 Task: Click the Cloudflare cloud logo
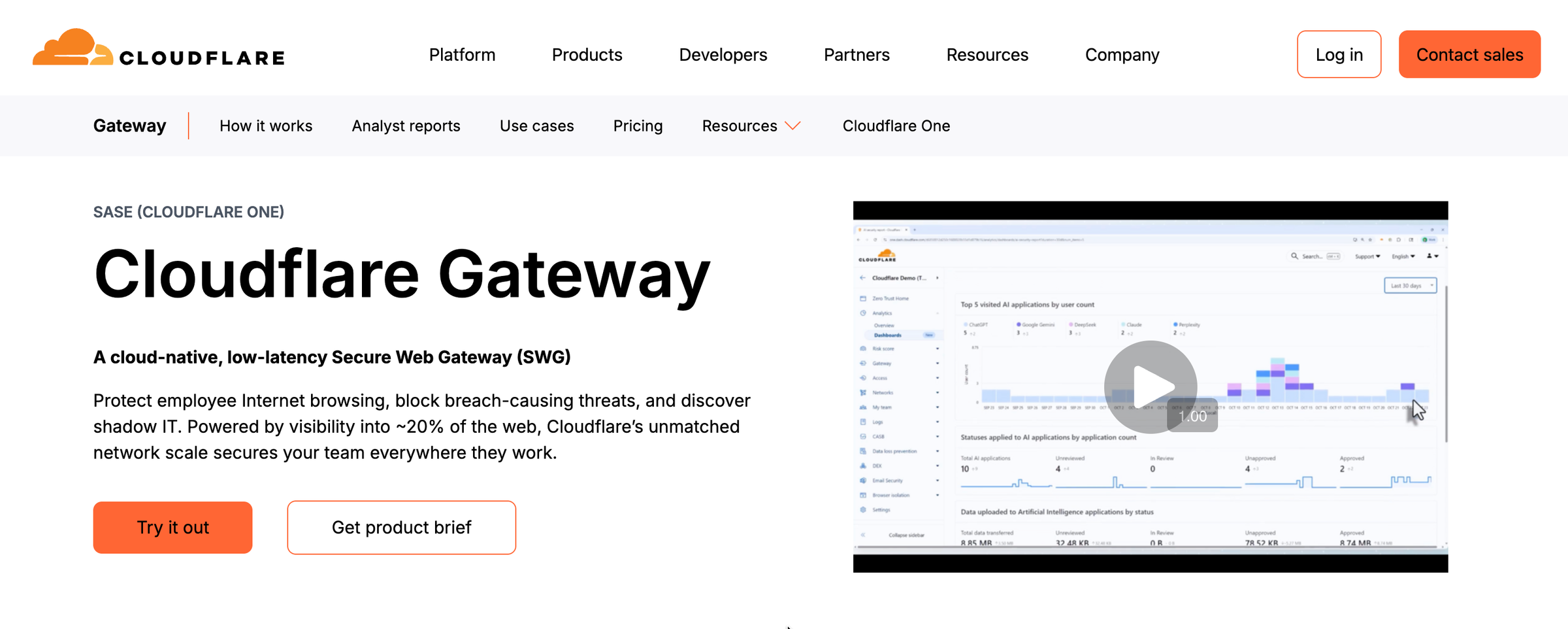159,48
